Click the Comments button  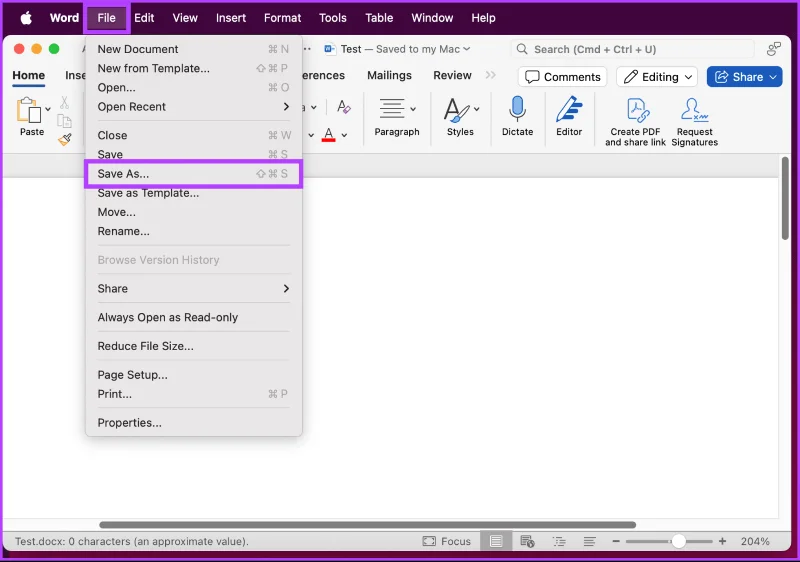563,77
